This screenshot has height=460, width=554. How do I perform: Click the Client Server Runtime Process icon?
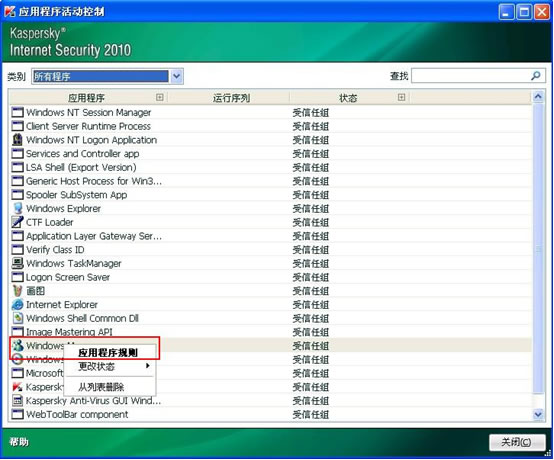click(17, 126)
